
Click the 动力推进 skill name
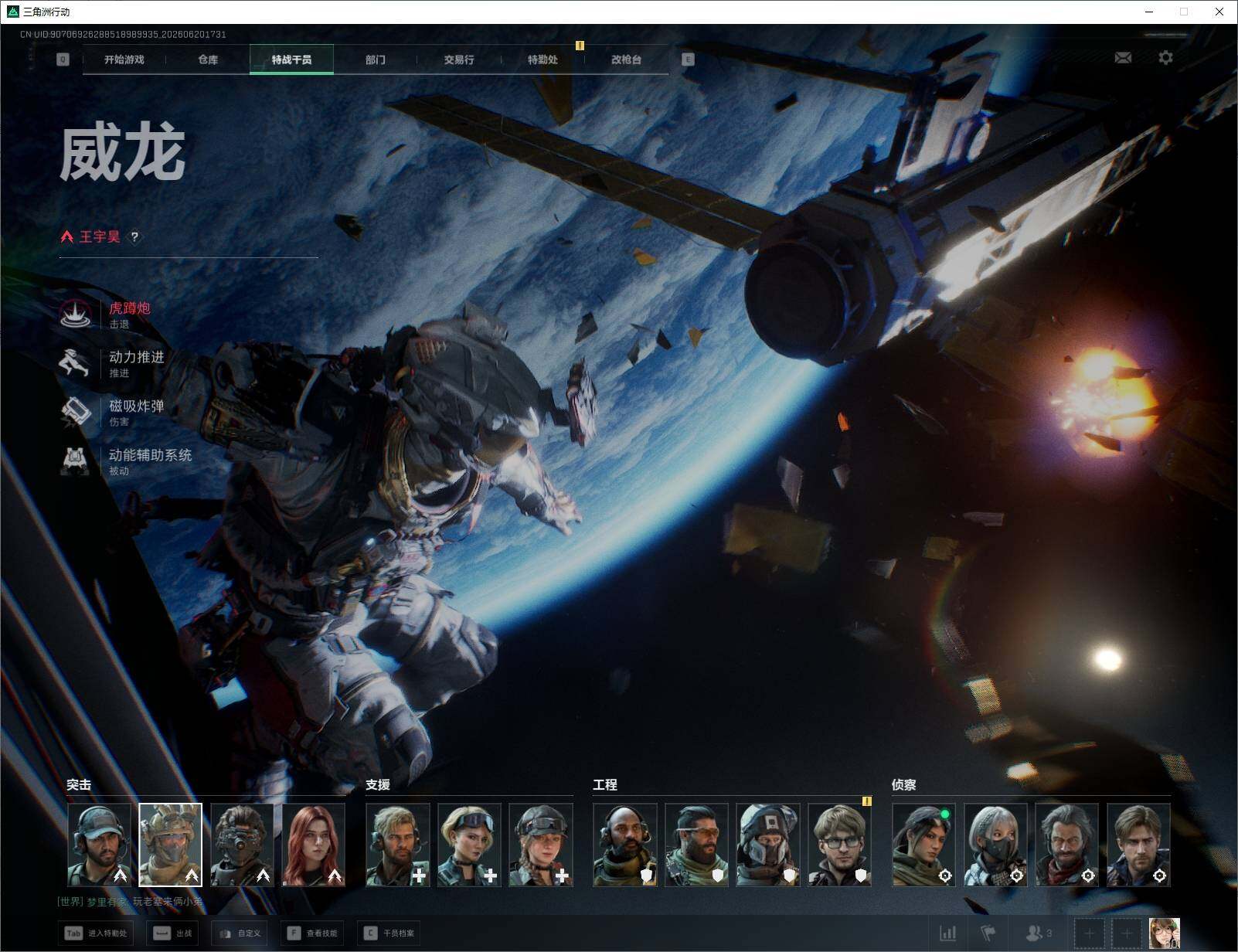[137, 357]
